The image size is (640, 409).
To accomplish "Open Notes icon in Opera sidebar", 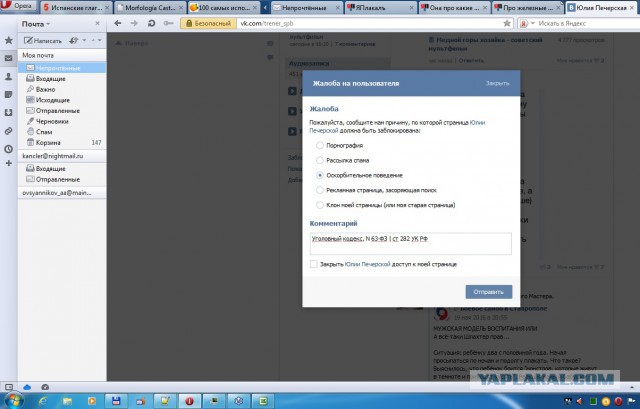I will (x=8, y=95).
